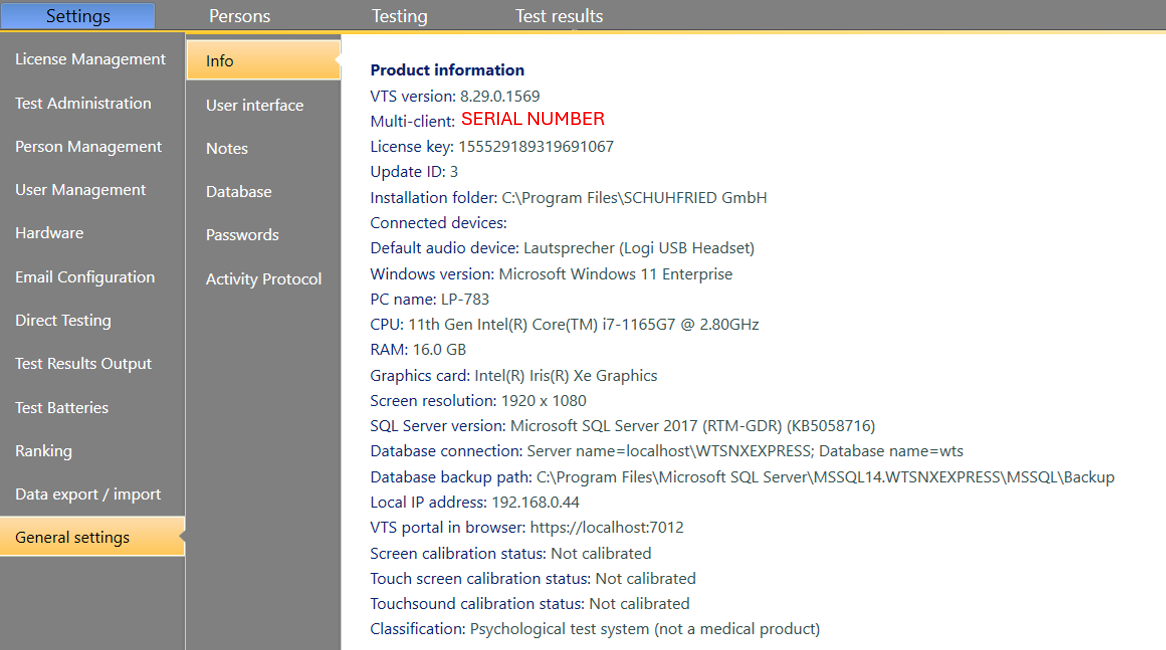Open the Hardware settings section
The image size is (1166, 650).
(50, 233)
